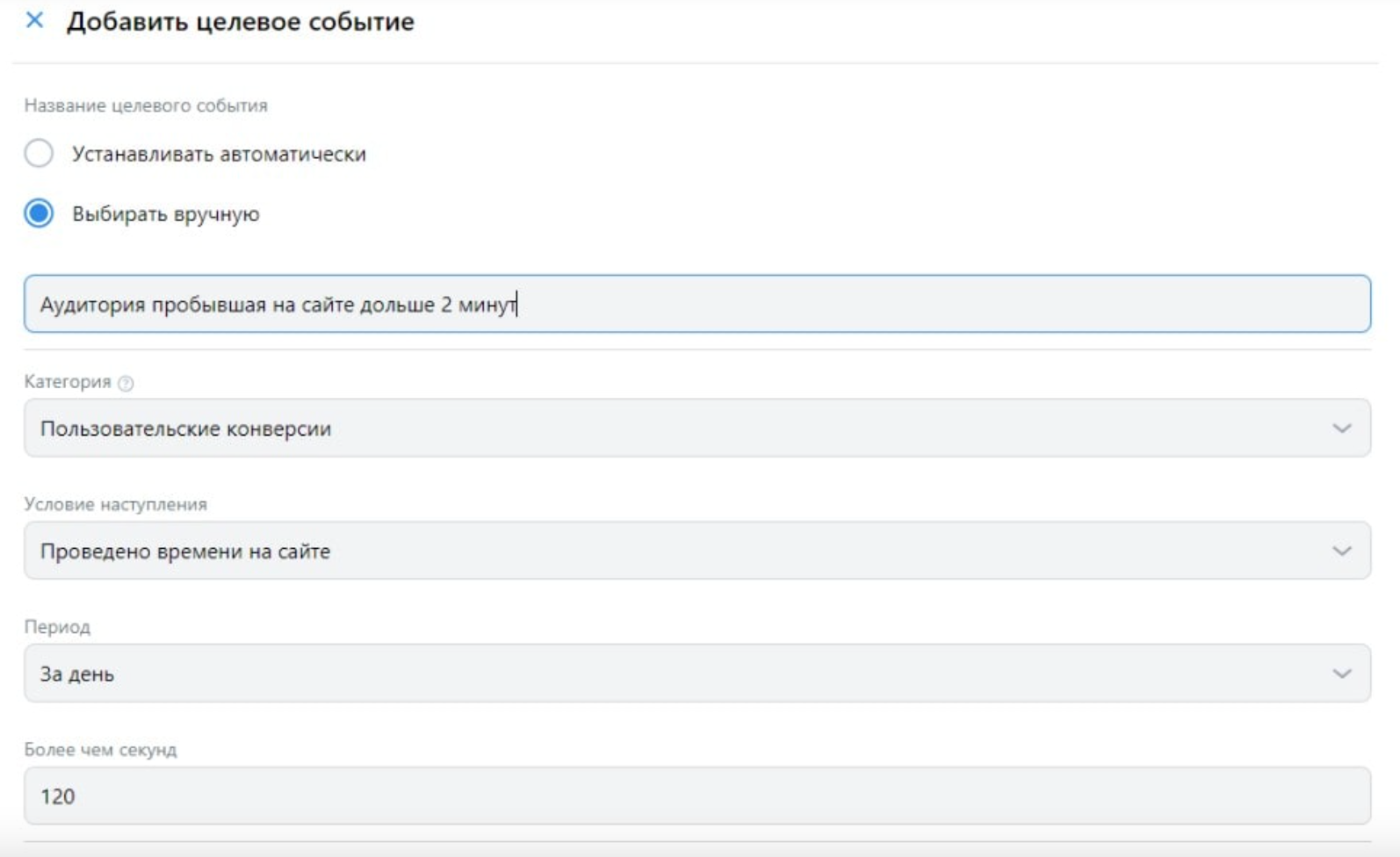
Task: Click the chevron arrow in the Период field
Action: coord(1341,673)
